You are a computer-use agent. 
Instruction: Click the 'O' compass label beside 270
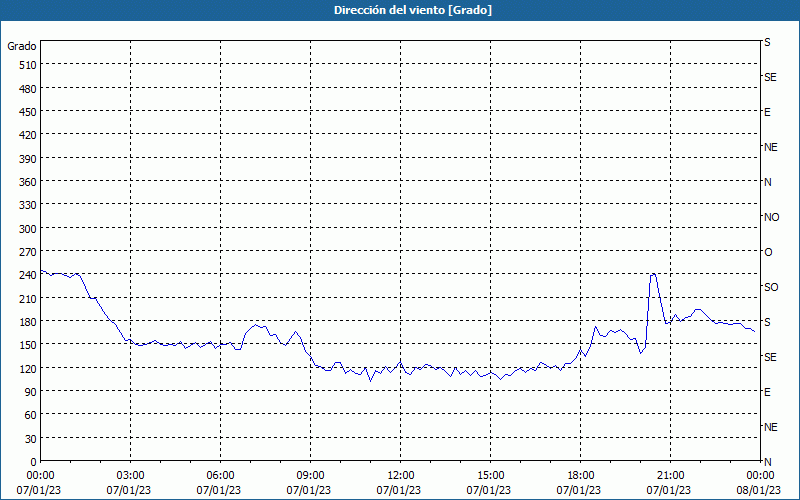[x=768, y=252]
